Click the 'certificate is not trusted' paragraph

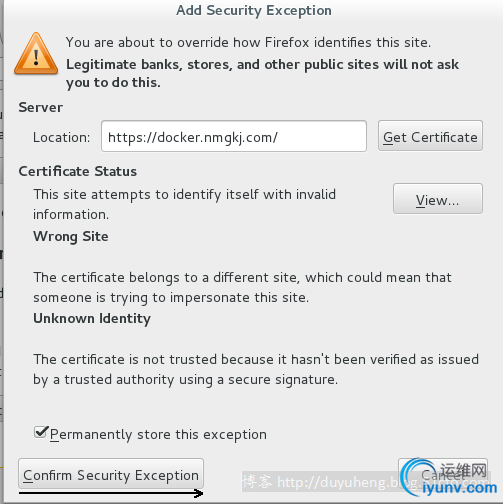(x=256, y=369)
